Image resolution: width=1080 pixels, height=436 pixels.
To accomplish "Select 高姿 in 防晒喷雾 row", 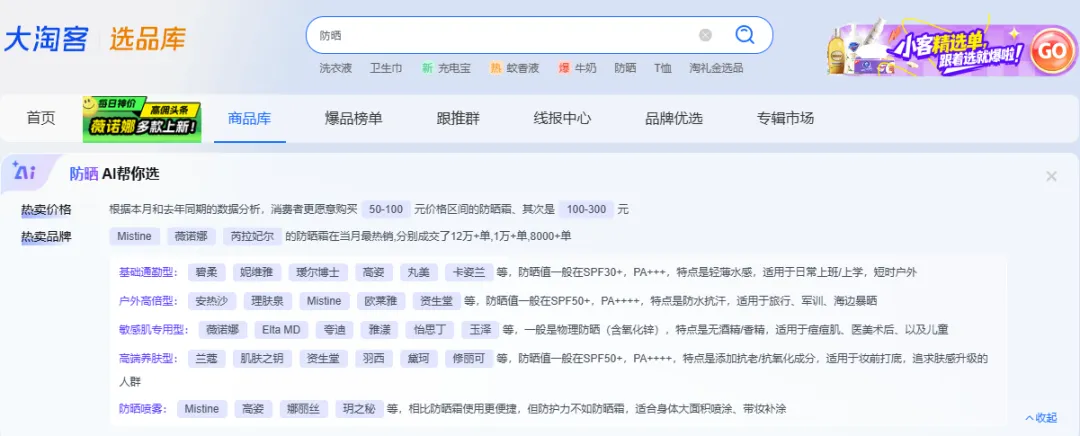I will 253,409.
